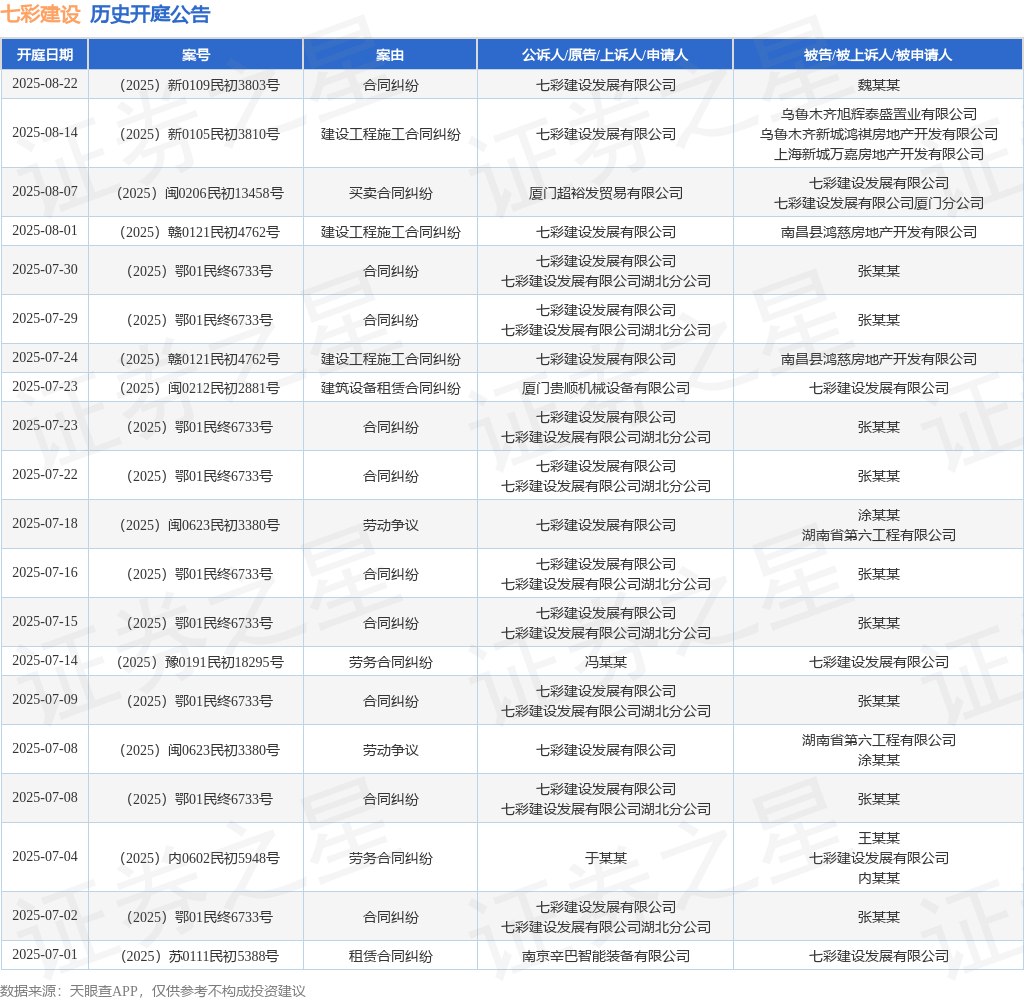Click date cell 2025-07-04

tap(44, 856)
